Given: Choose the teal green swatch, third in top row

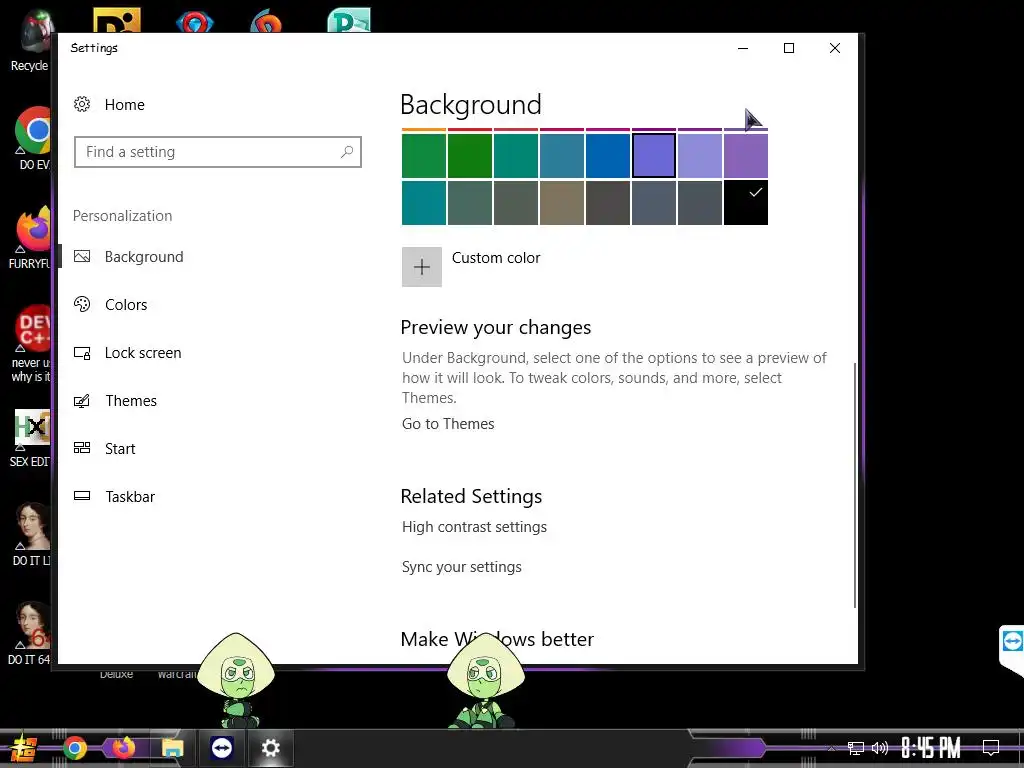Looking at the screenshot, I should tap(516, 155).
